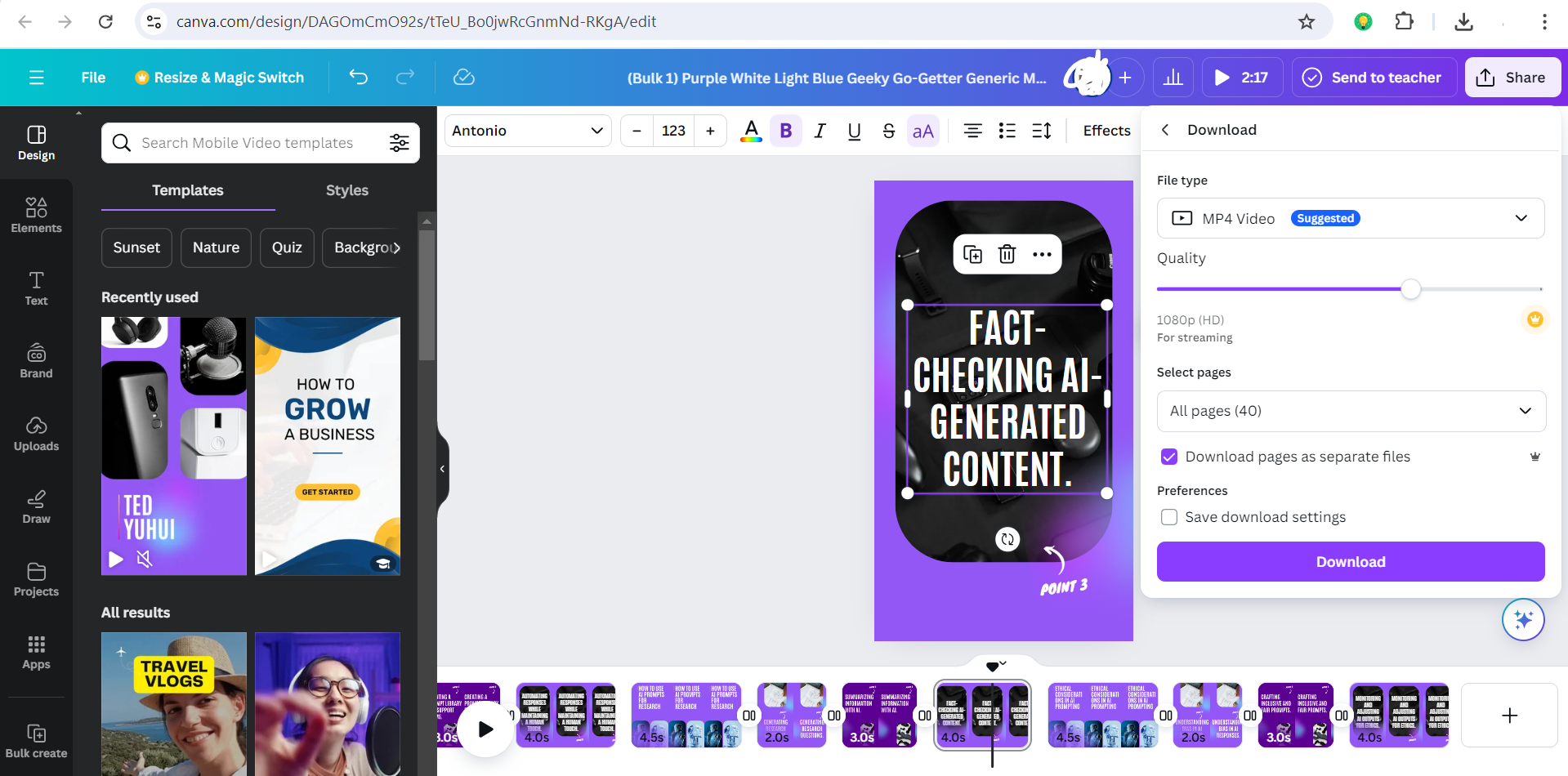The width and height of the screenshot is (1568, 776).
Task: Open Brand panel in sidebar
Action: point(36,361)
